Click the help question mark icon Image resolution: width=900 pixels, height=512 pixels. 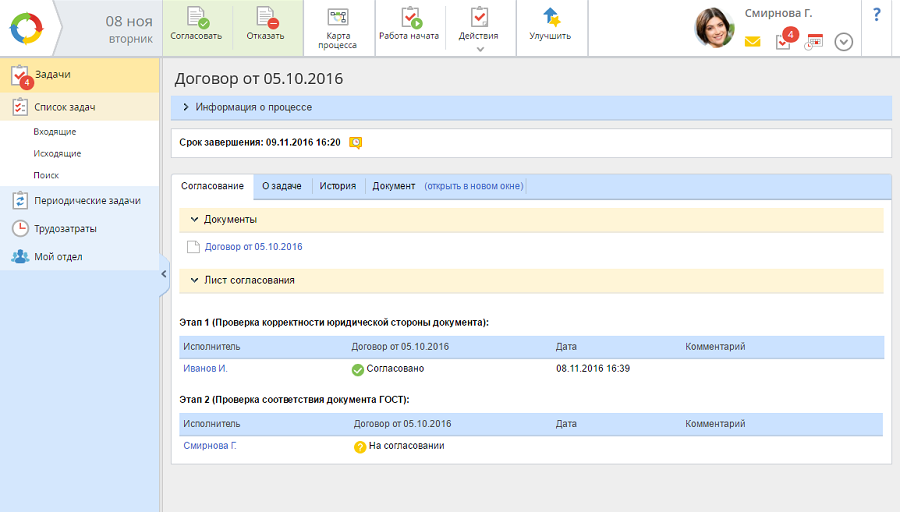(x=877, y=14)
